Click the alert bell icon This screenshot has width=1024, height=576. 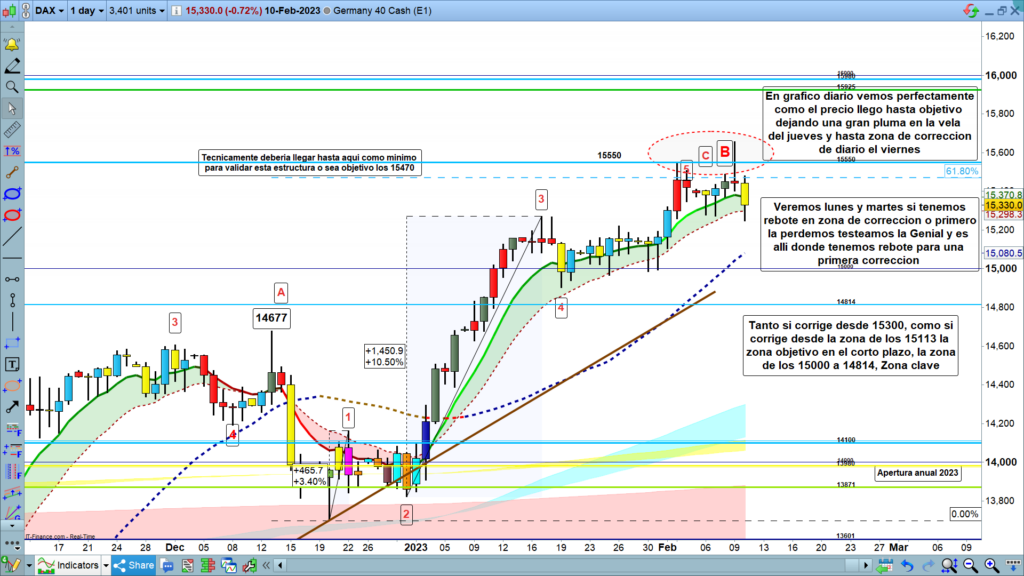(x=12, y=45)
